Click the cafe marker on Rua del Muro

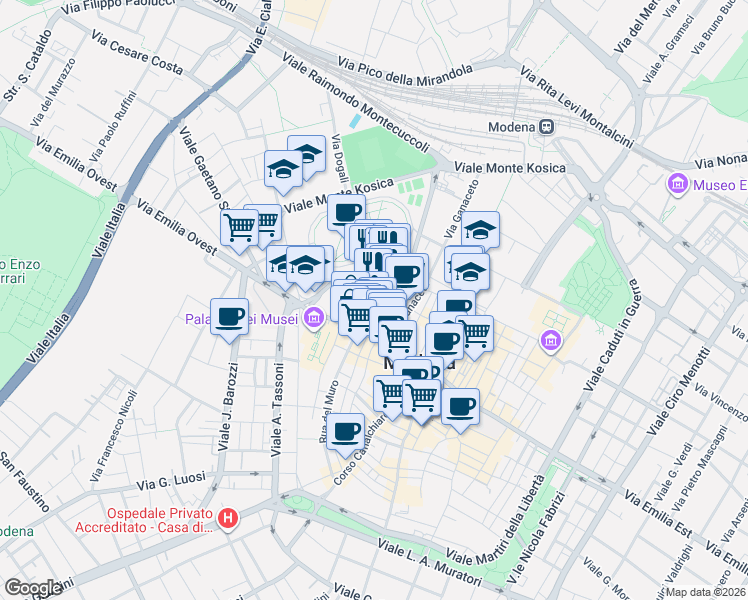coord(345,435)
